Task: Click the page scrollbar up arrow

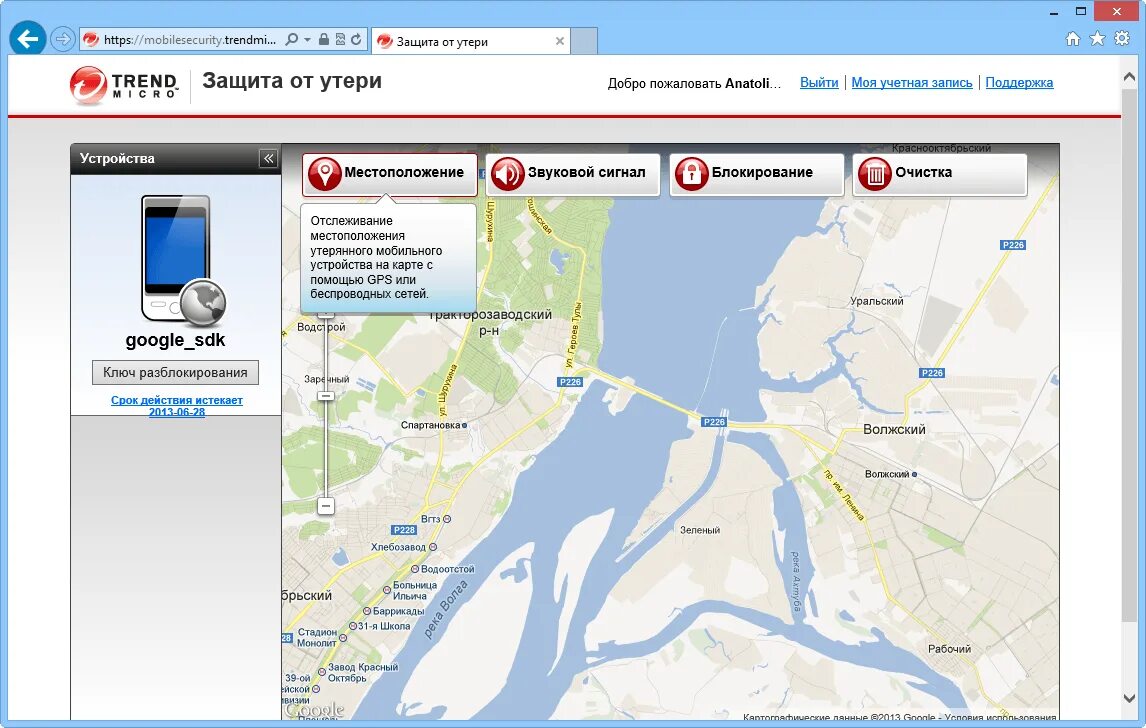Action: tap(1129, 77)
